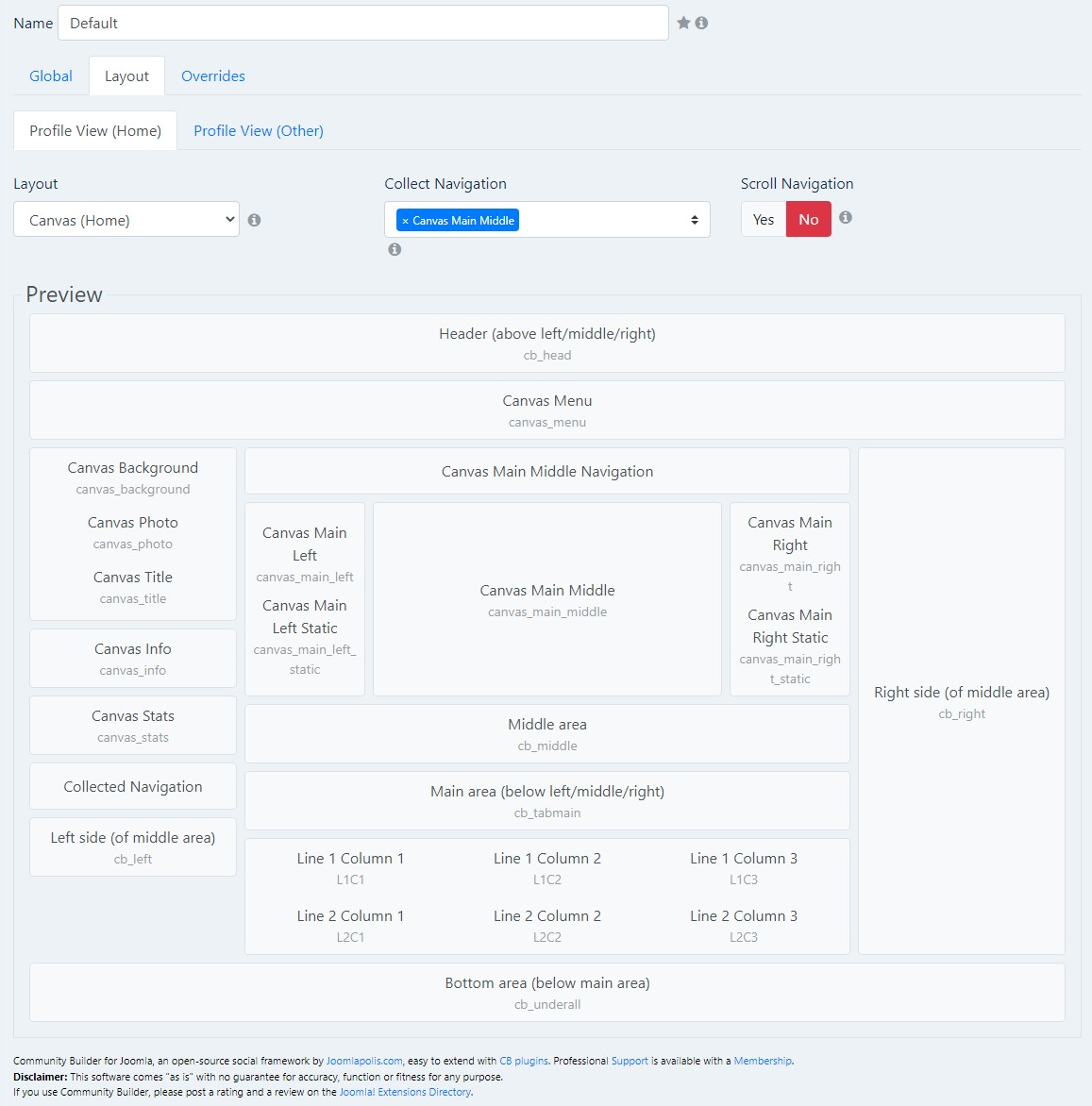This screenshot has height=1106, width=1092.
Task: Click Line 2 Column 1 cell
Action: pos(350,926)
